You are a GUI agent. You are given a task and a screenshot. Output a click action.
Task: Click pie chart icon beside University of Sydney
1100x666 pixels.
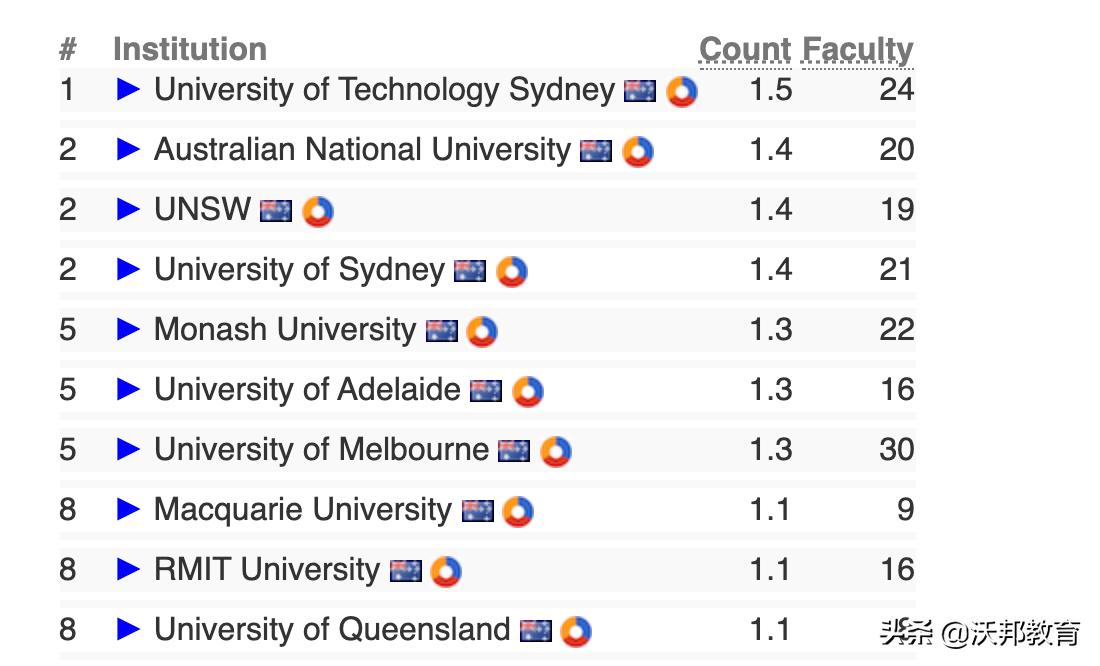512,272
